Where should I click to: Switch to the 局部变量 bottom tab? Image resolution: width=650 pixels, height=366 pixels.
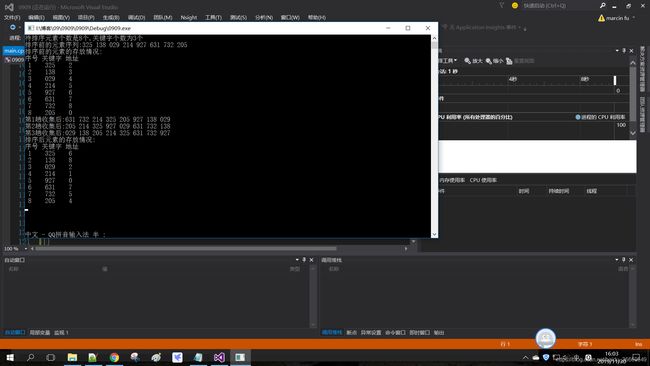tap(39, 332)
